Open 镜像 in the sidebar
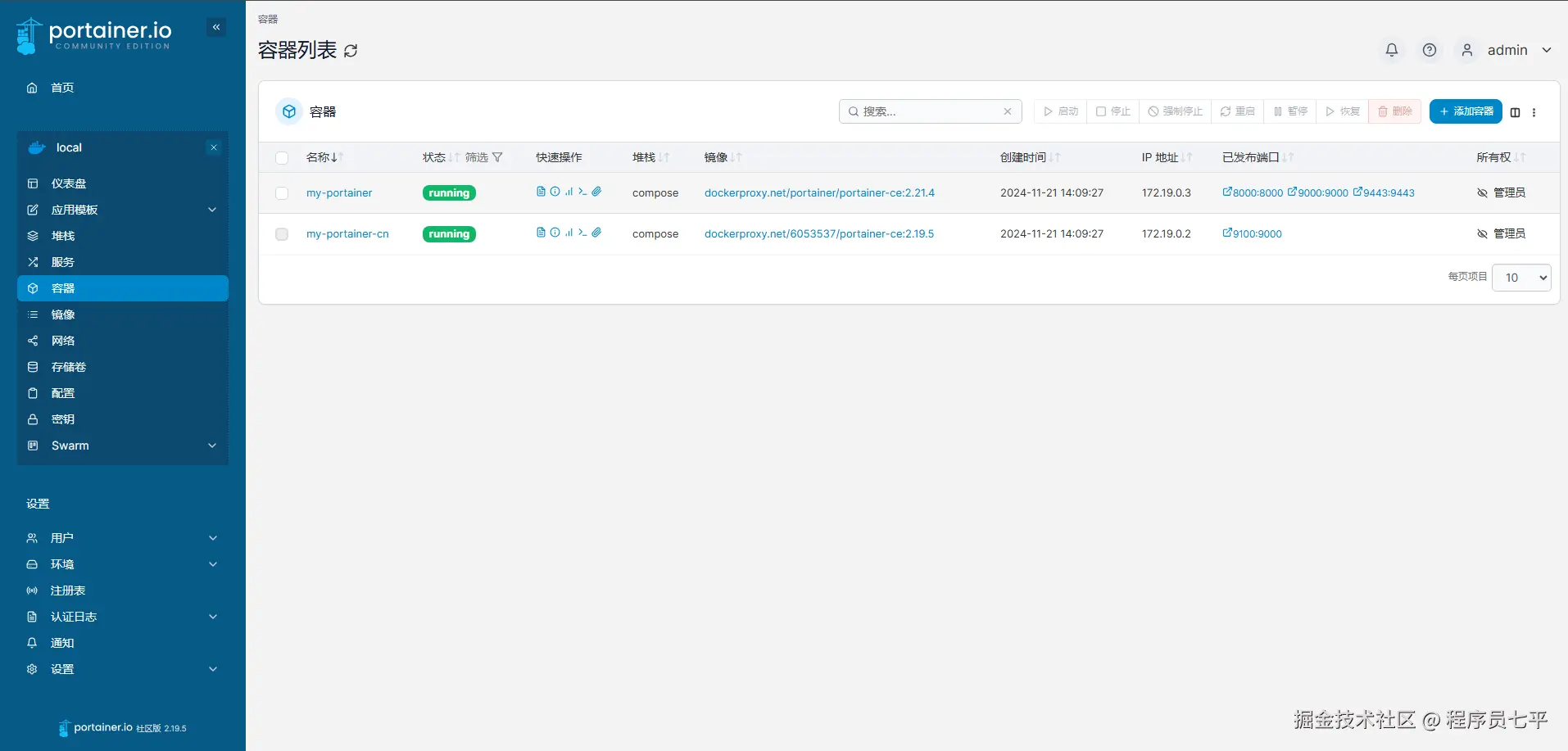Screen dimensions: 1568x751 [123, 314]
